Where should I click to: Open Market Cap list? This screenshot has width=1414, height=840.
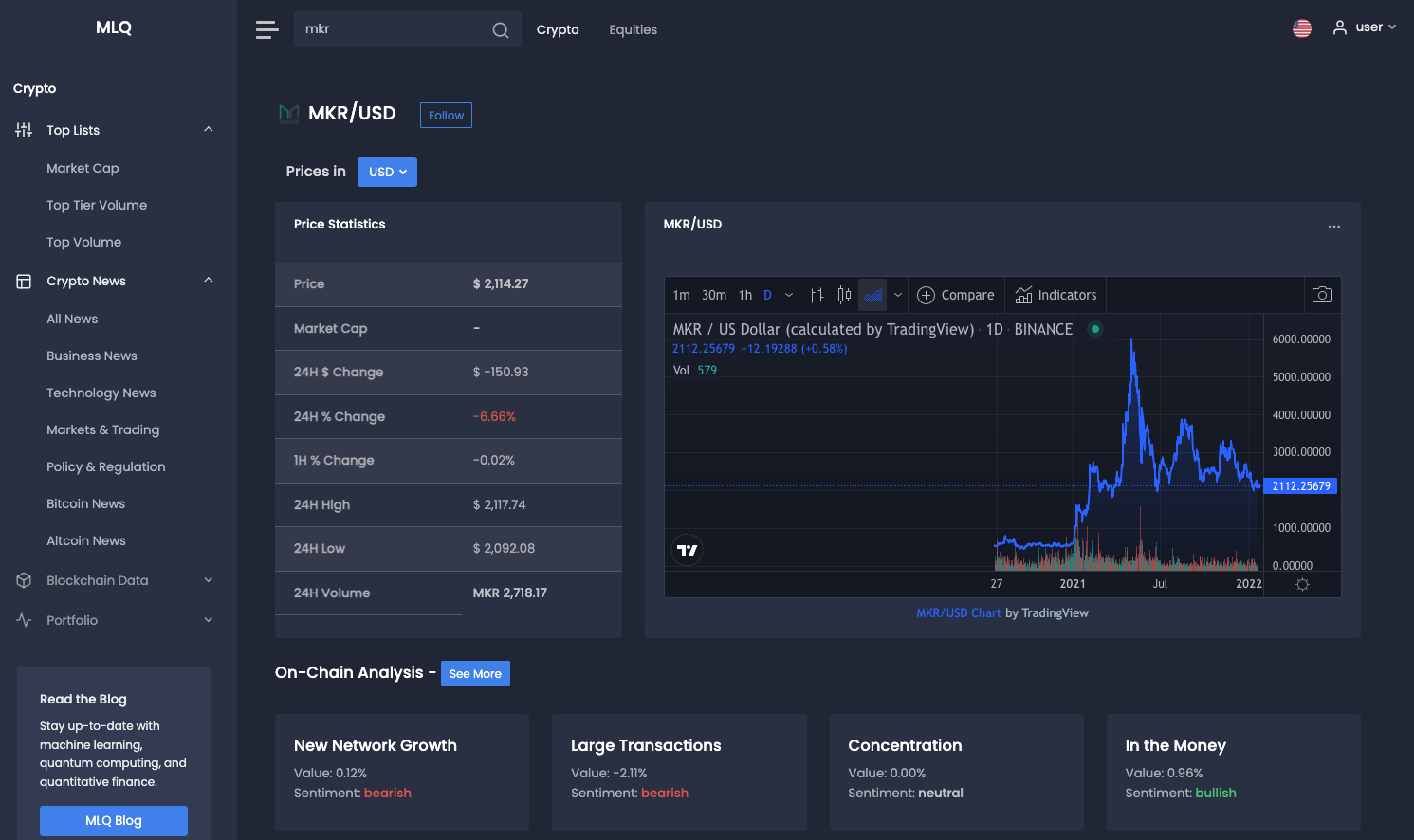pos(83,168)
